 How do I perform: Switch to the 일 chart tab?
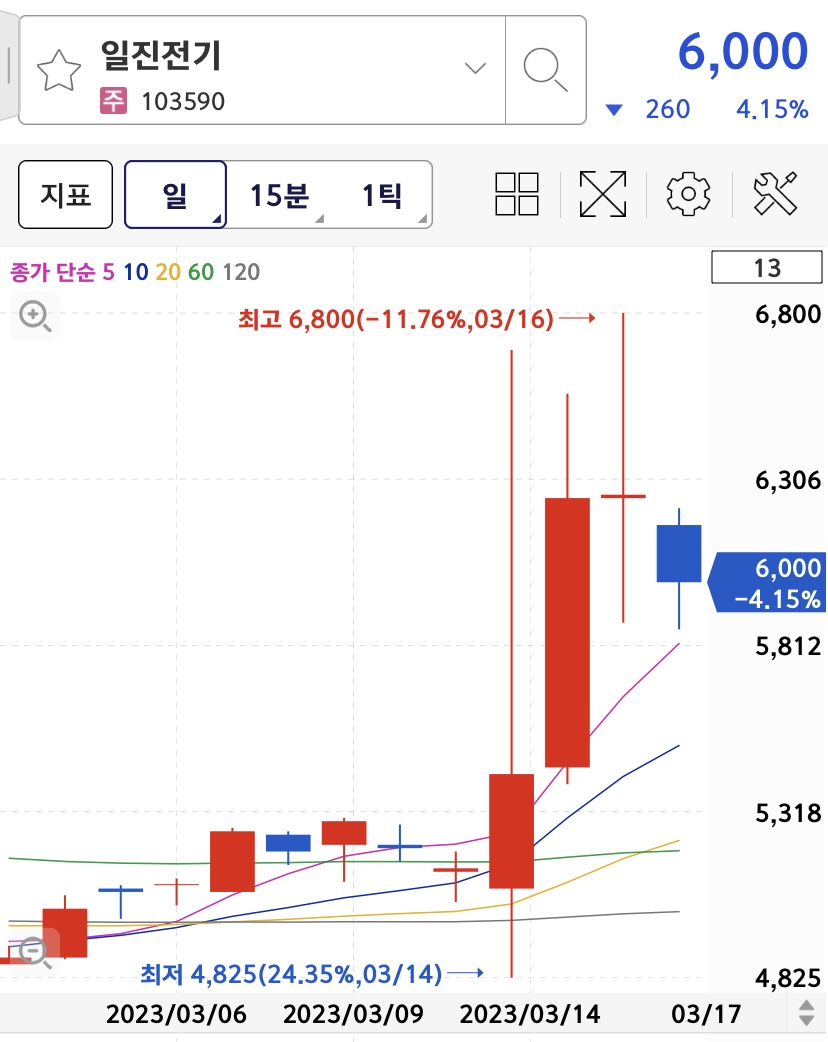[x=175, y=195]
